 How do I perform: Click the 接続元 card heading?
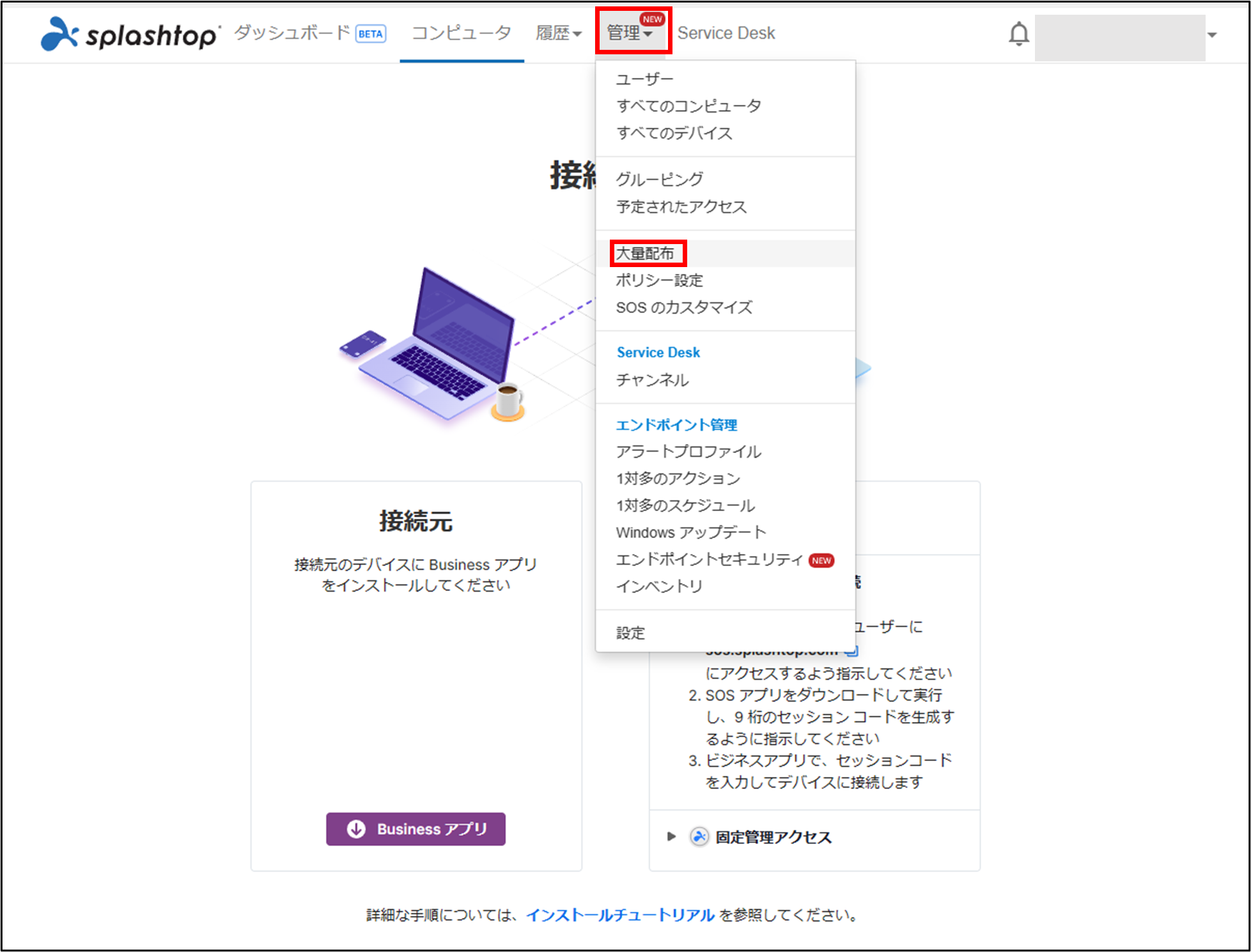(416, 521)
